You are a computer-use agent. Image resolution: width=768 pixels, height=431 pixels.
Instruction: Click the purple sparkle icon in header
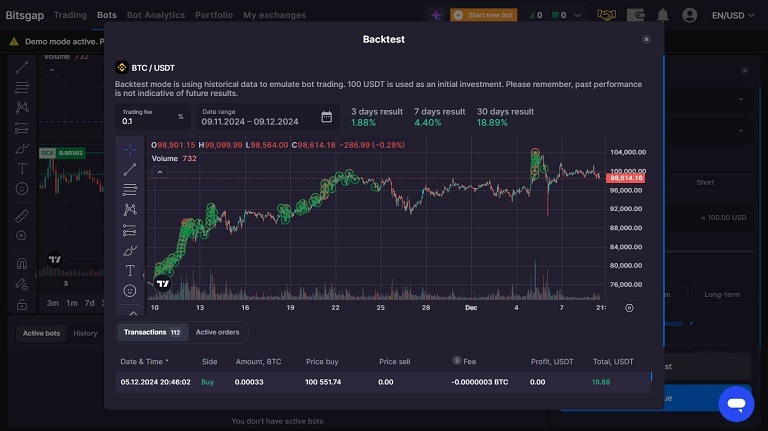tap(436, 15)
